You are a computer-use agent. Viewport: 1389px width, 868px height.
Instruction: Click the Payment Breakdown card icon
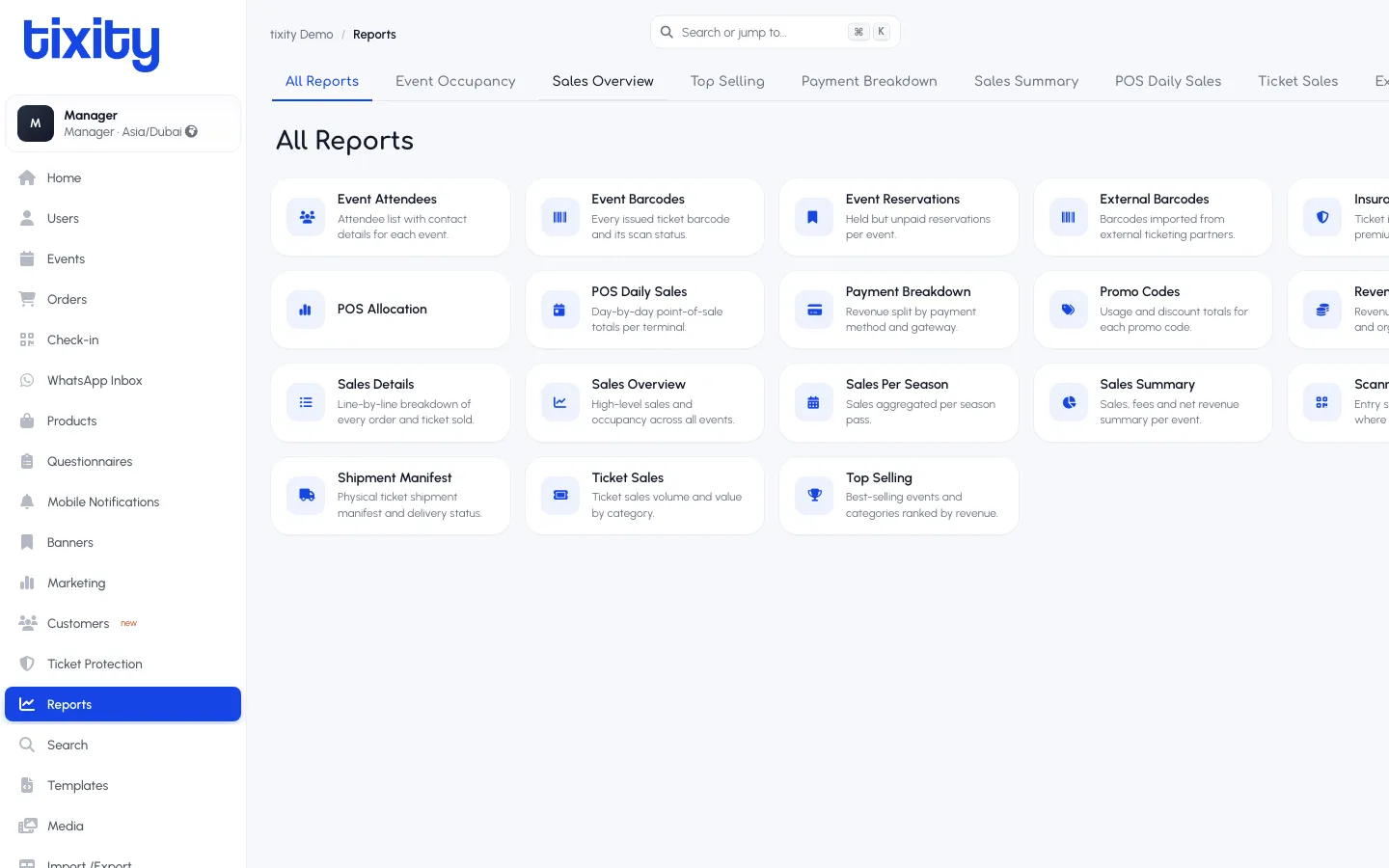[814, 310]
